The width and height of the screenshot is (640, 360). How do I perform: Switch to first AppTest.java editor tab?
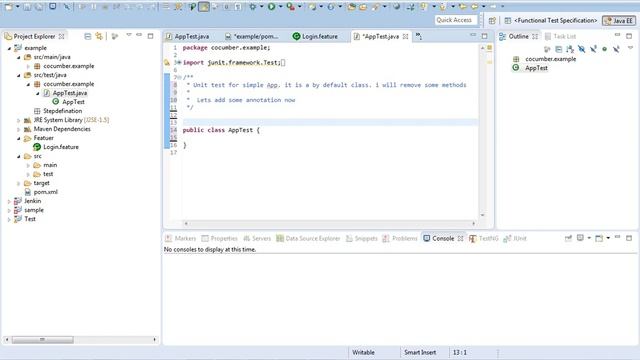(x=188, y=36)
